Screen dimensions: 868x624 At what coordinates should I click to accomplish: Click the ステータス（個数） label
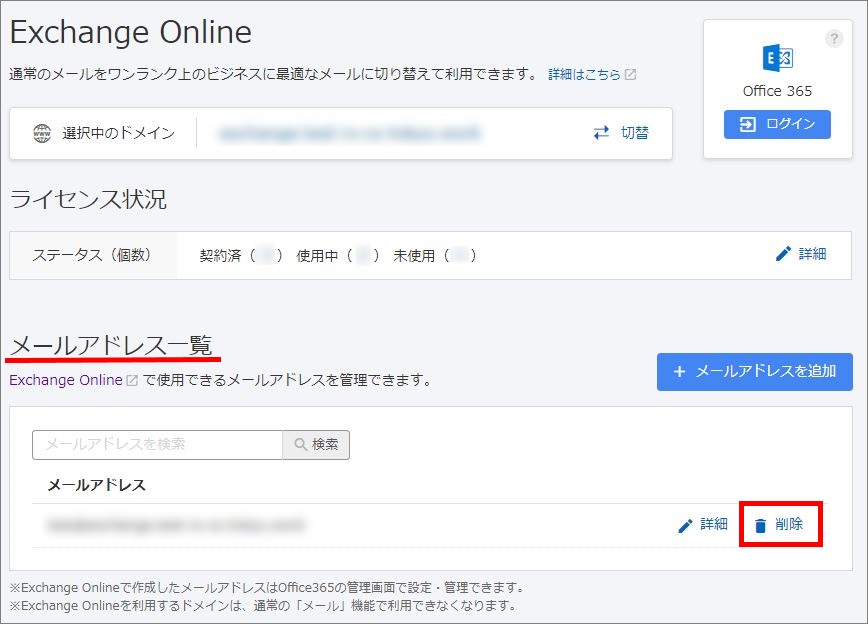pos(92,255)
